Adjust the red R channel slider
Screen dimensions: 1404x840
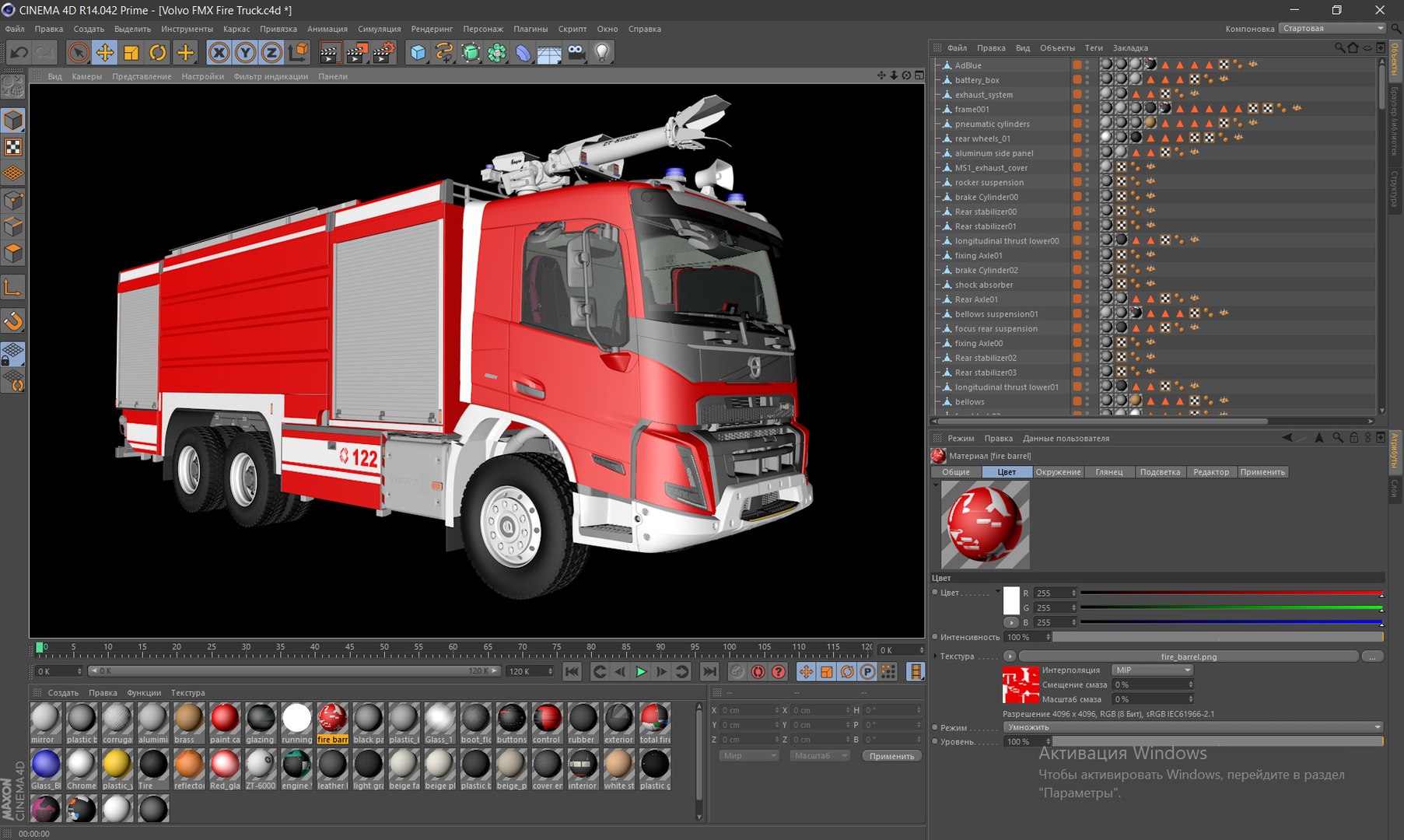pos(1231,593)
